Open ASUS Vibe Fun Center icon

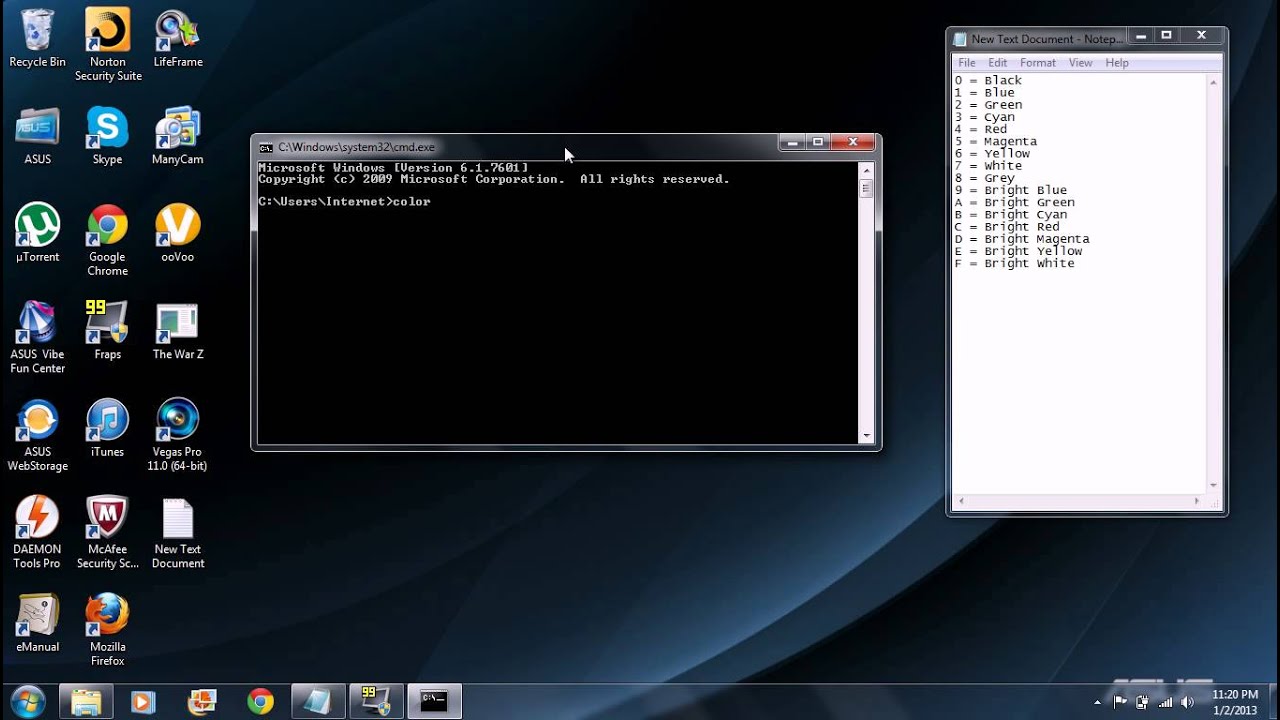37,337
